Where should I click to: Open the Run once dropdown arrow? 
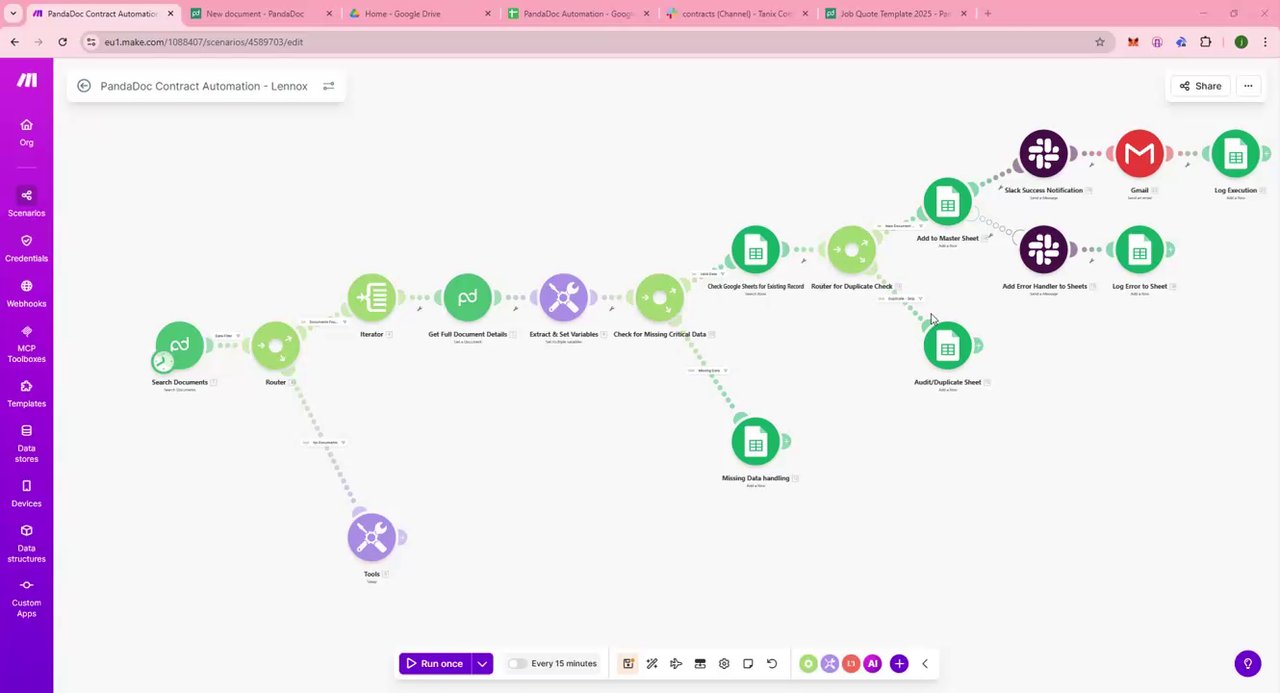482,664
